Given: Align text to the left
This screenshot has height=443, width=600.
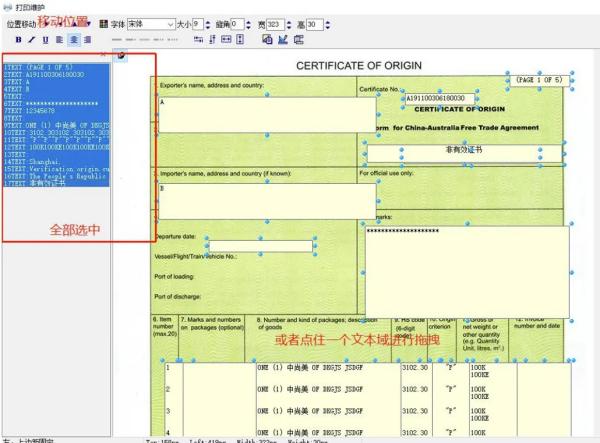Looking at the screenshot, I should point(61,38).
